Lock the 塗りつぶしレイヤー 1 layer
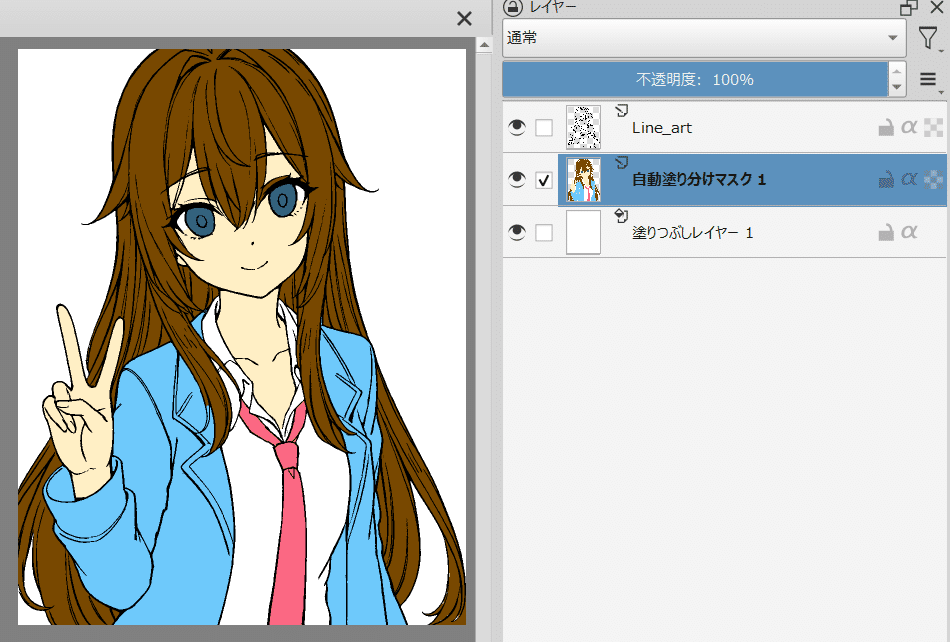The height and width of the screenshot is (642, 950). tap(886, 232)
